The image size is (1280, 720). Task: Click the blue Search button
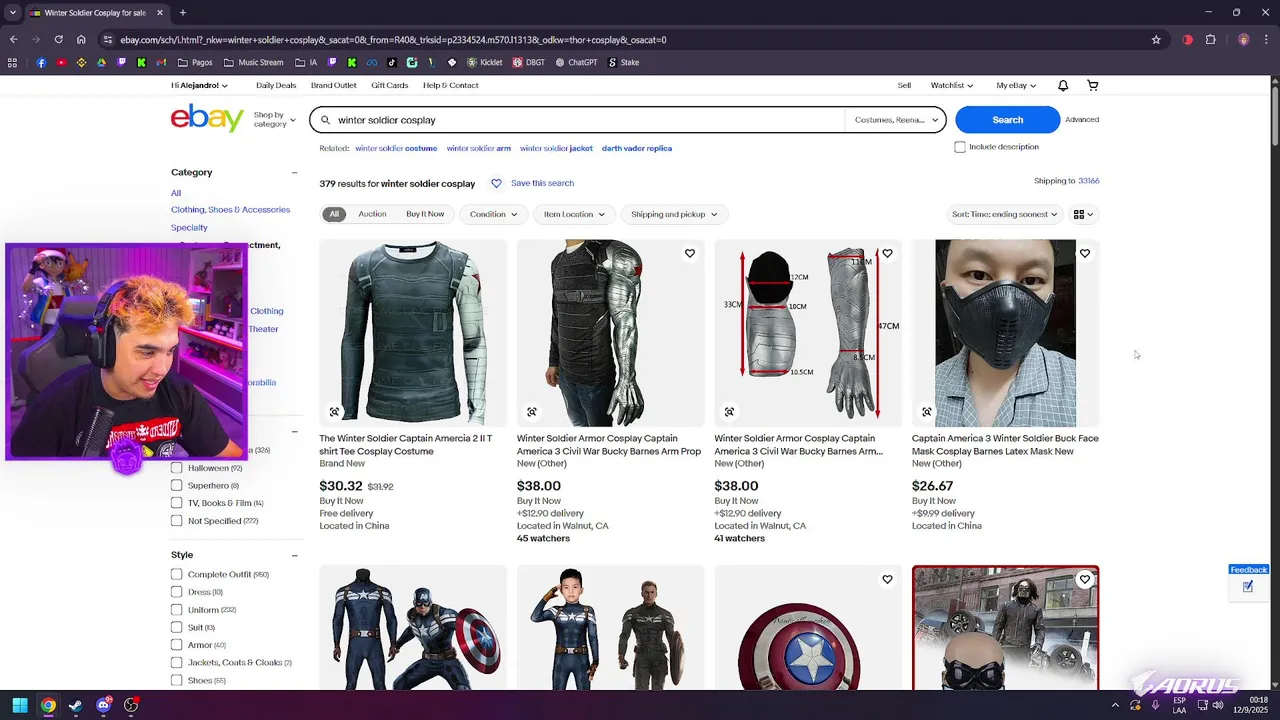tap(1007, 120)
